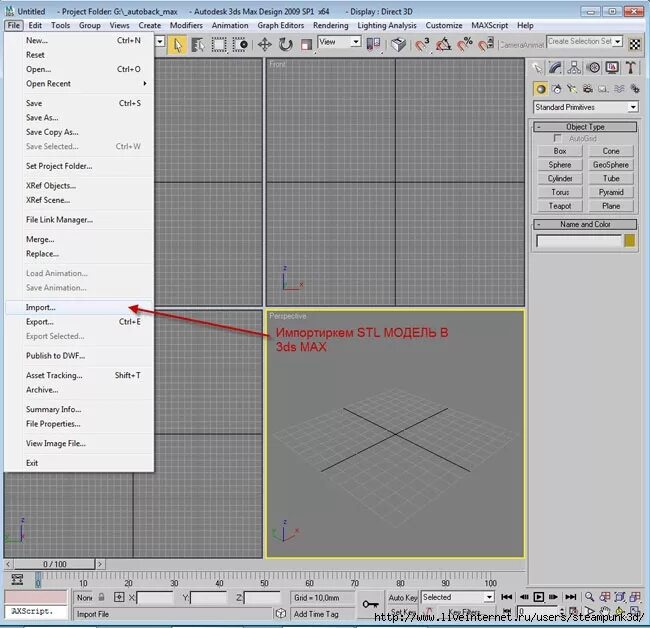
Task: Toggle the Auto Key button
Action: pos(402,597)
